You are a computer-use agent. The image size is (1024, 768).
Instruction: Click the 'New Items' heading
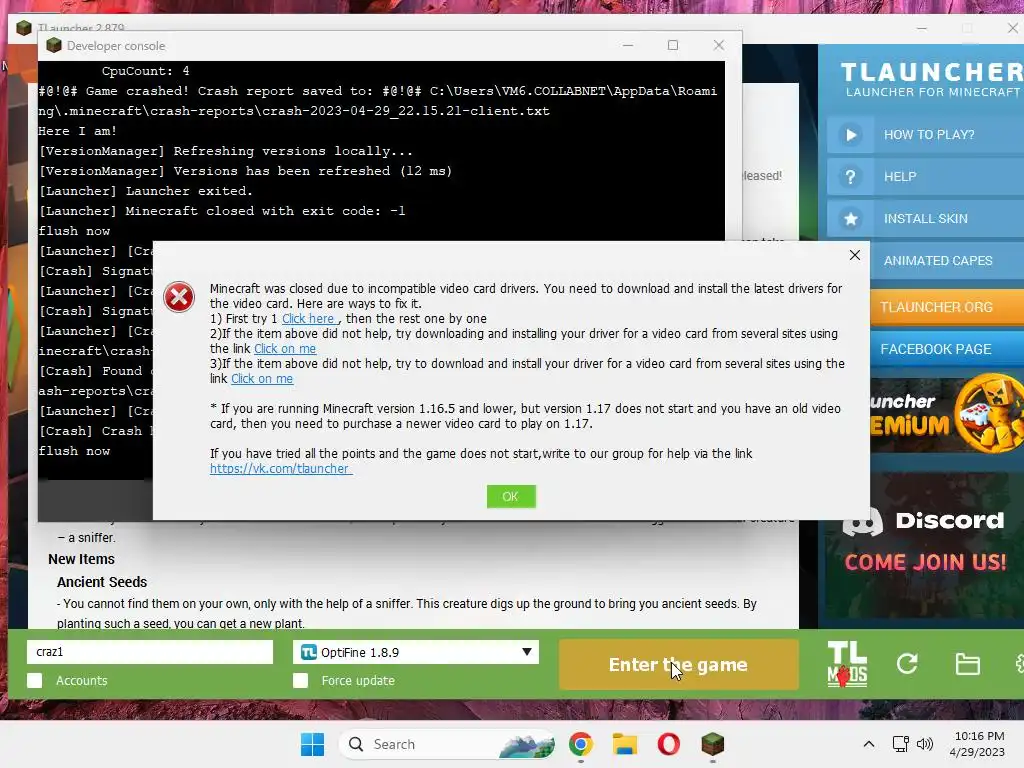(x=82, y=559)
